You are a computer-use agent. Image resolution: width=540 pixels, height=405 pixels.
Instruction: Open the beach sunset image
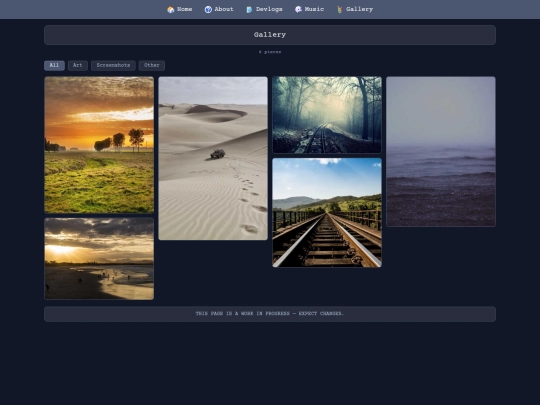tap(99, 259)
